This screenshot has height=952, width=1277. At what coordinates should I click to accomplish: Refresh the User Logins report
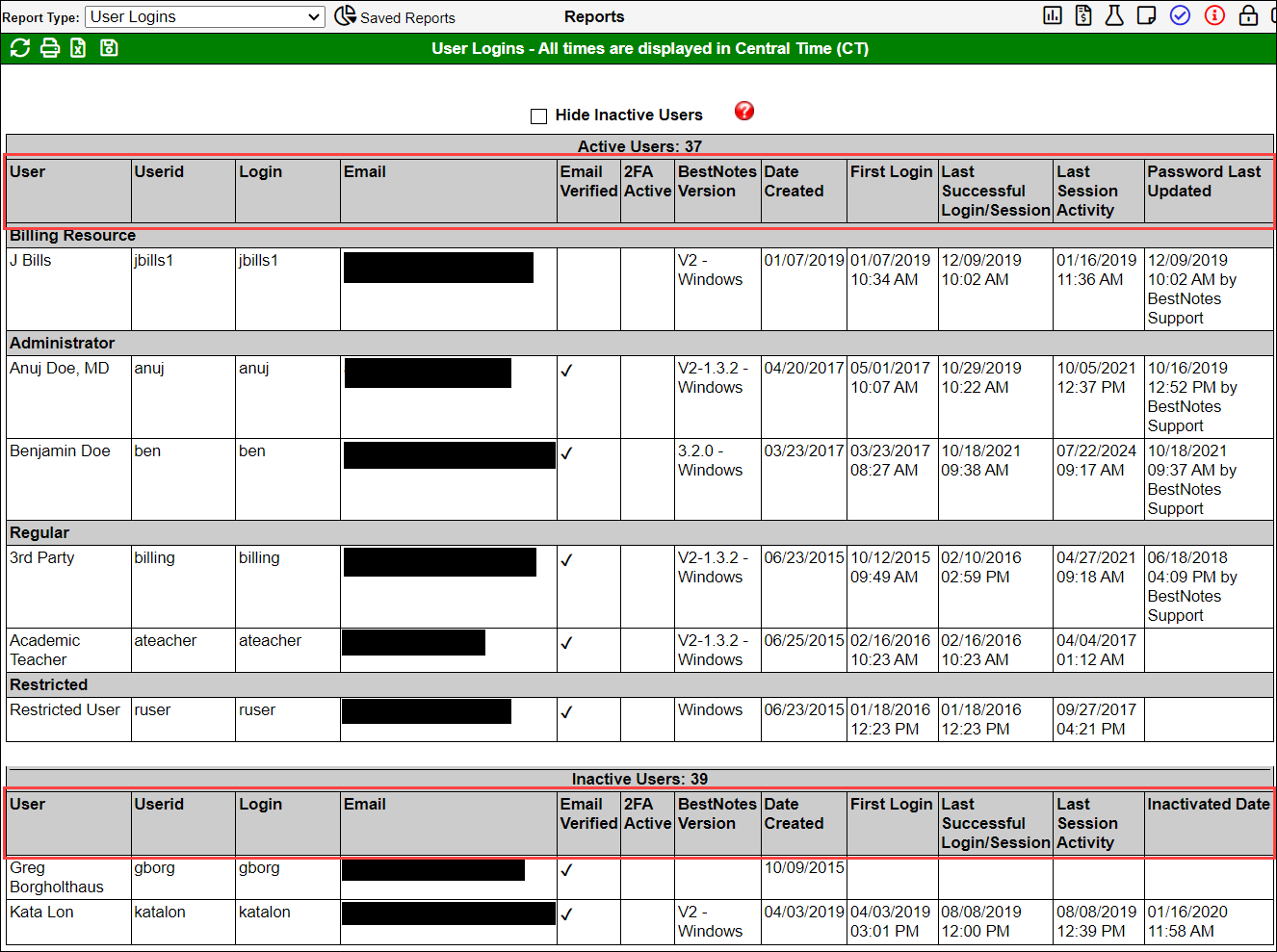pyautogui.click(x=20, y=48)
